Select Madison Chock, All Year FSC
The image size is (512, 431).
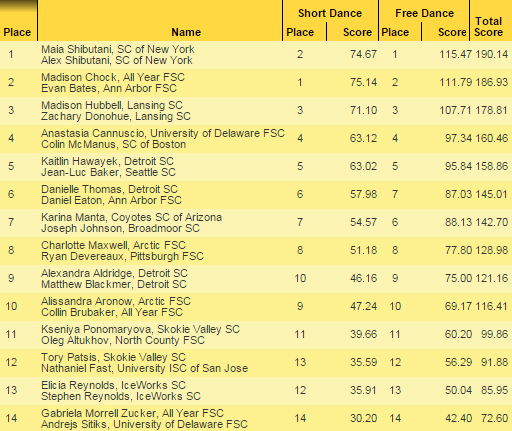(x=113, y=77)
